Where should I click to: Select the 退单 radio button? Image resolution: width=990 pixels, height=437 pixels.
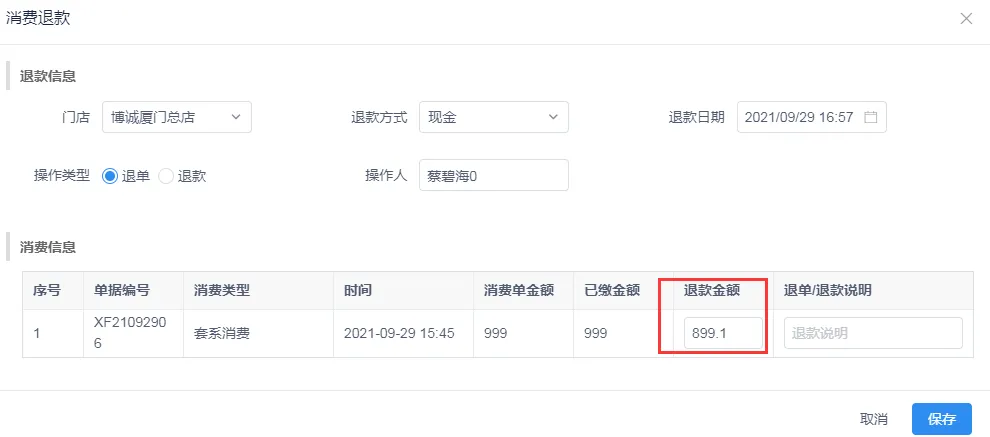(110, 176)
